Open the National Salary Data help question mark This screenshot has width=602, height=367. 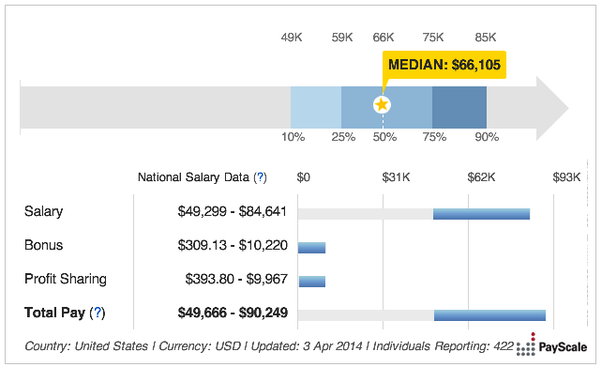point(260,177)
